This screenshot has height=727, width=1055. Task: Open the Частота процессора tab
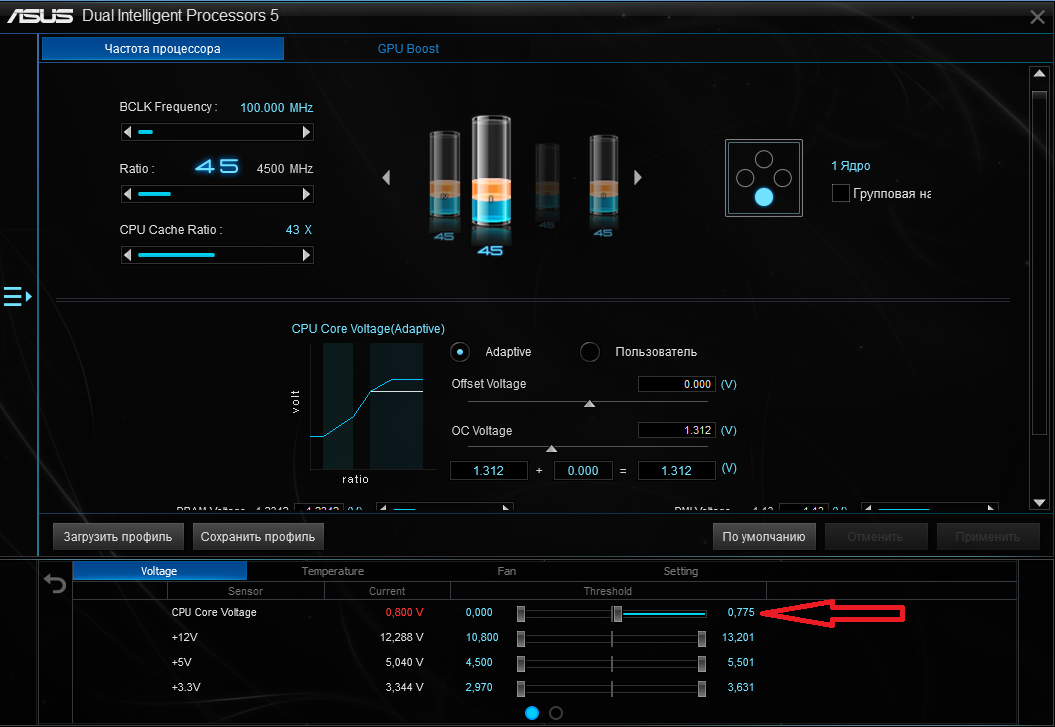[163, 48]
